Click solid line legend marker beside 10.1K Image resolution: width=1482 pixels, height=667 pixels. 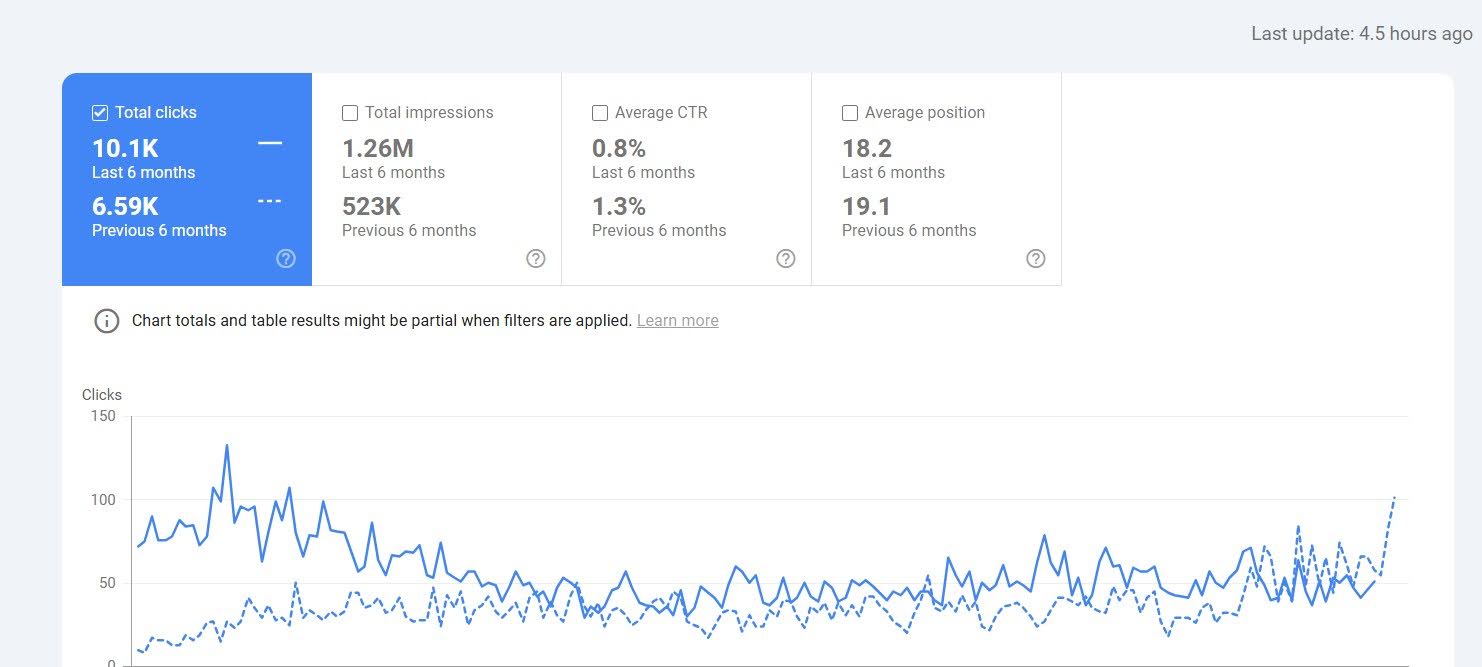[270, 144]
